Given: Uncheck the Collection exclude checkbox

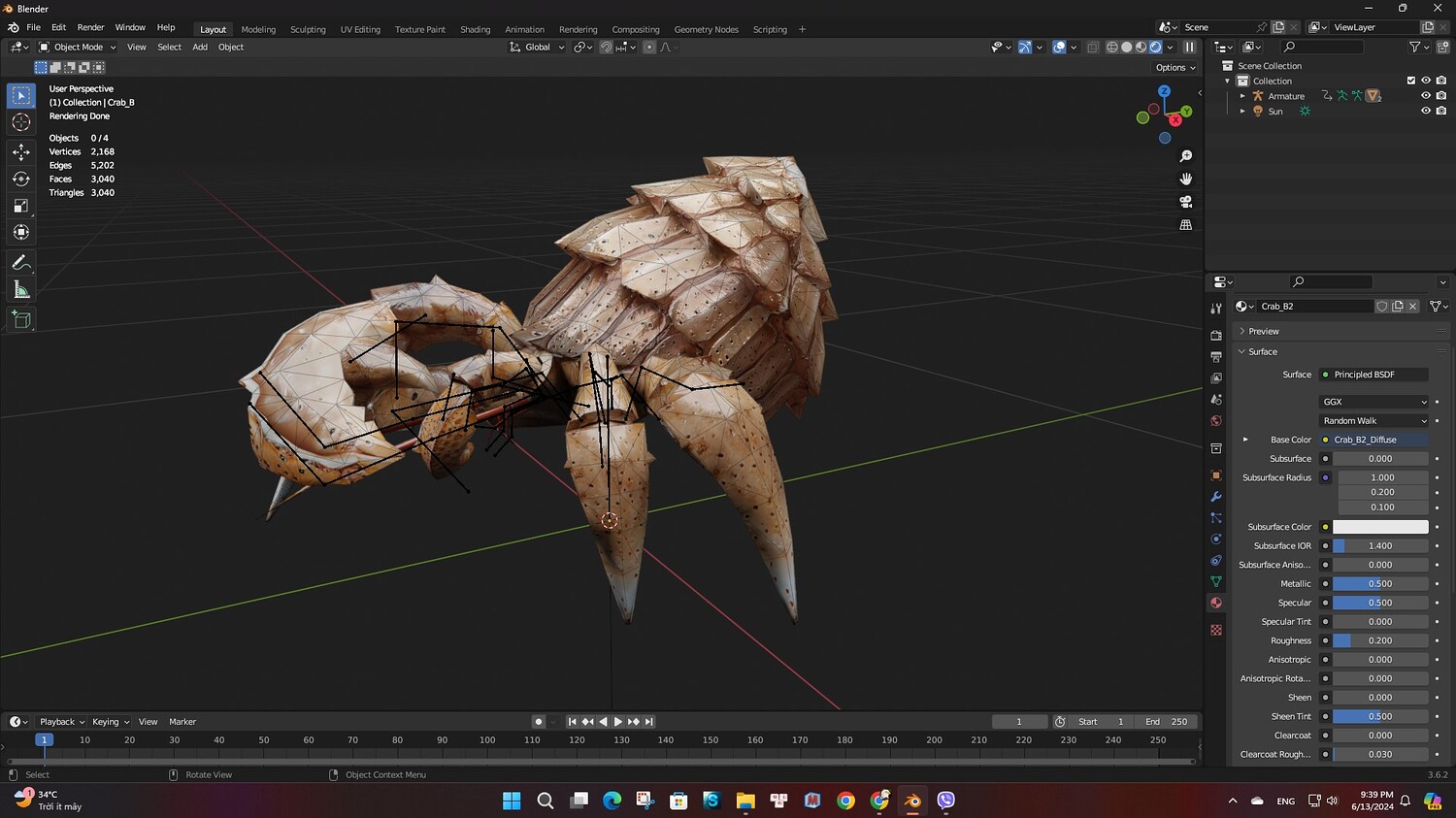Looking at the screenshot, I should point(1411,81).
